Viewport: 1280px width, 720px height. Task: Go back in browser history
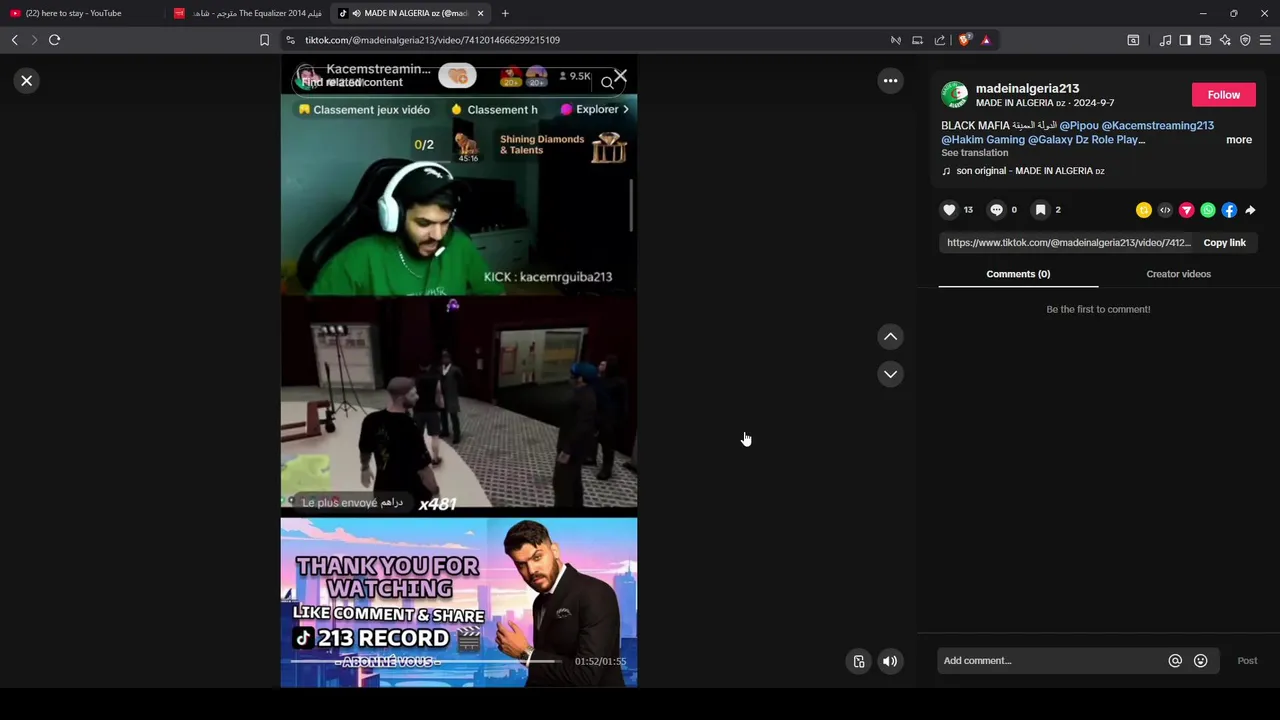14,40
